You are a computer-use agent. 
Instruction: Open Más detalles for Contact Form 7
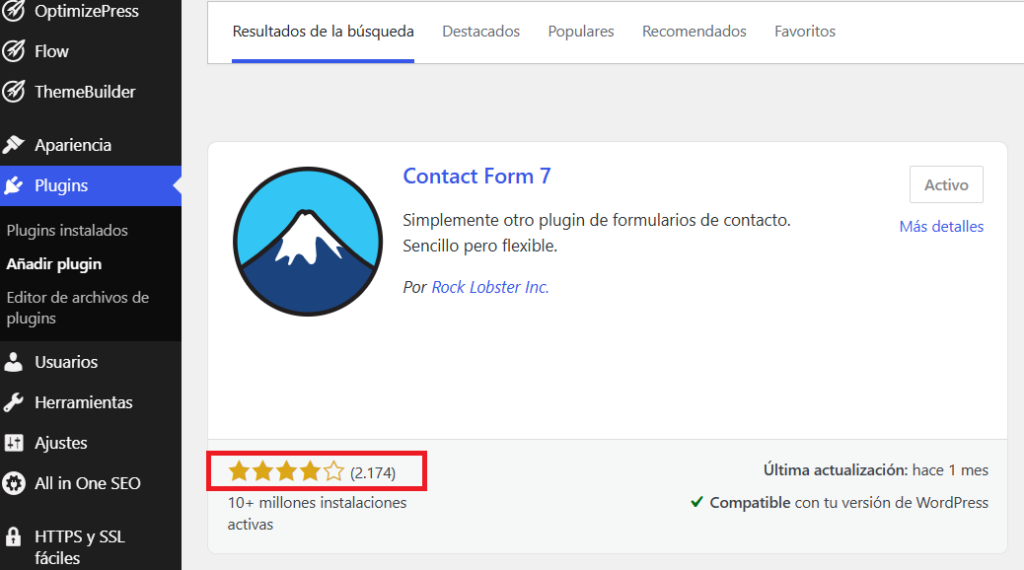(x=941, y=227)
